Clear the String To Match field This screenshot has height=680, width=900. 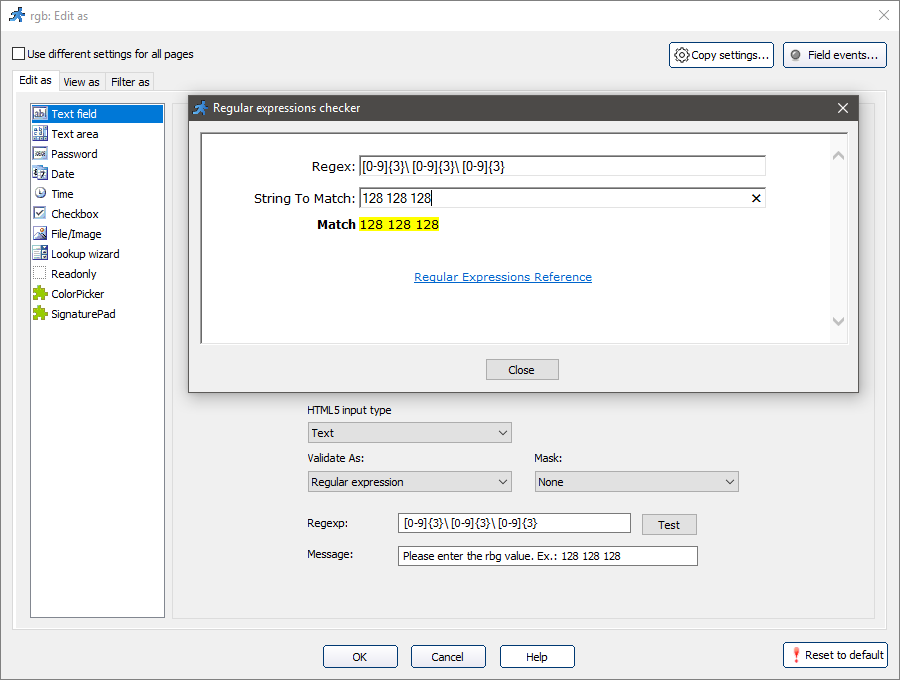point(756,198)
